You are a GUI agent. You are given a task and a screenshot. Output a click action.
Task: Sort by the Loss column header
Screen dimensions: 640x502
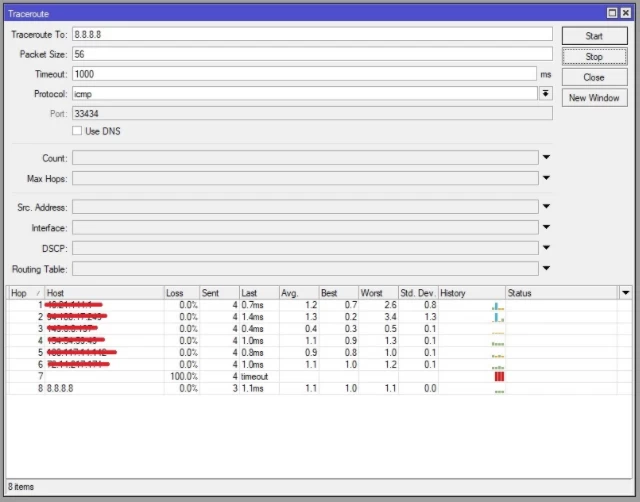click(182, 293)
